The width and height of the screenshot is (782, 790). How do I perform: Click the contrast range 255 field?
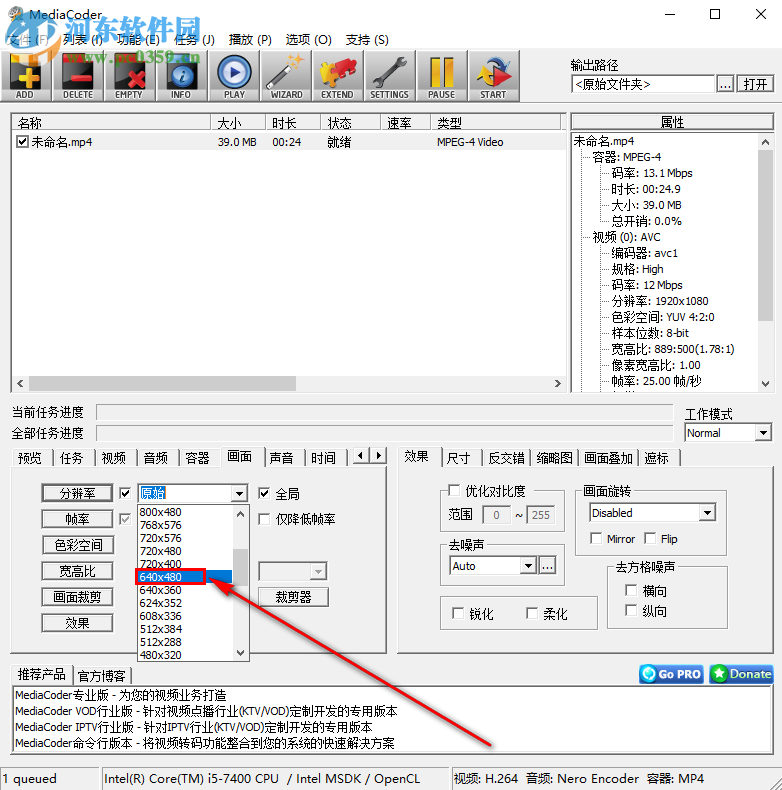(540, 515)
